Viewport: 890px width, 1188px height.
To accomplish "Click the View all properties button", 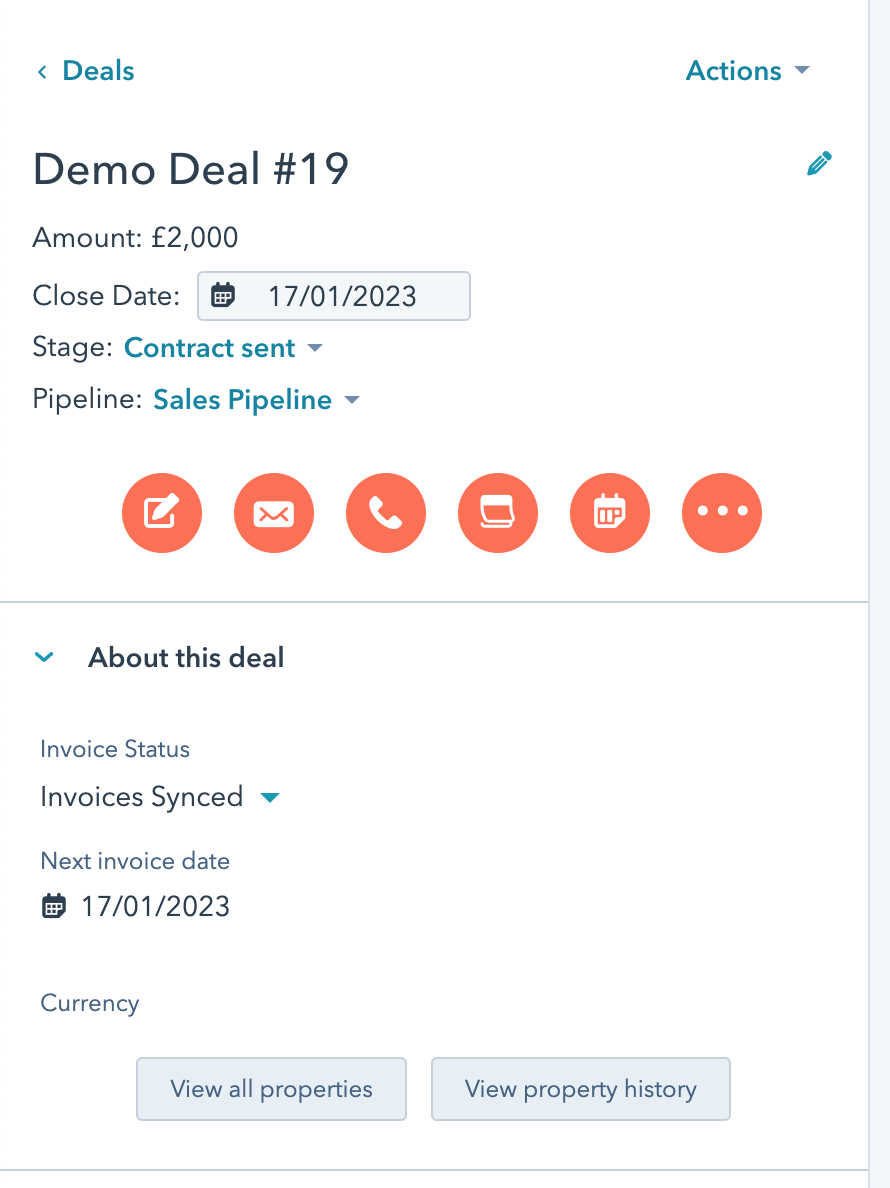I will (271, 1089).
